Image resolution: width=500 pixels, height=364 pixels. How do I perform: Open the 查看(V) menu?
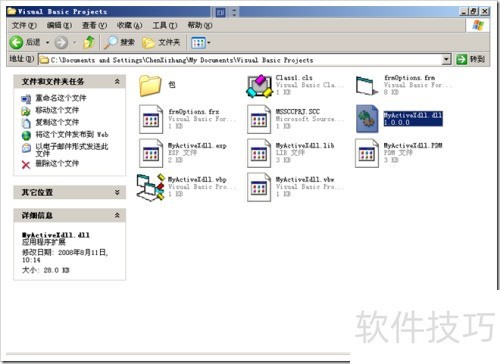pyautogui.click(x=94, y=25)
